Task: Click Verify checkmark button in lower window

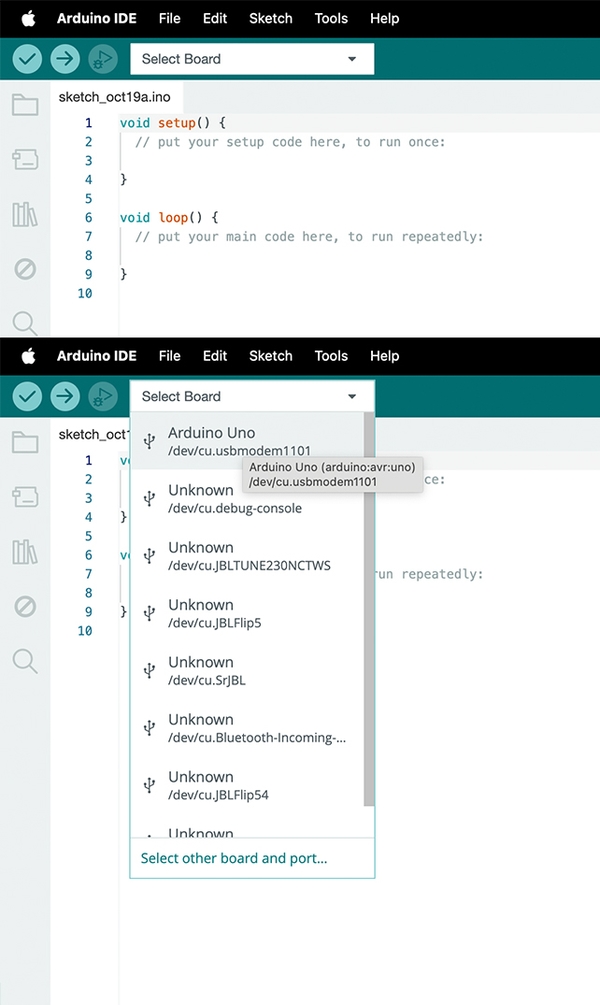Action: (27, 396)
